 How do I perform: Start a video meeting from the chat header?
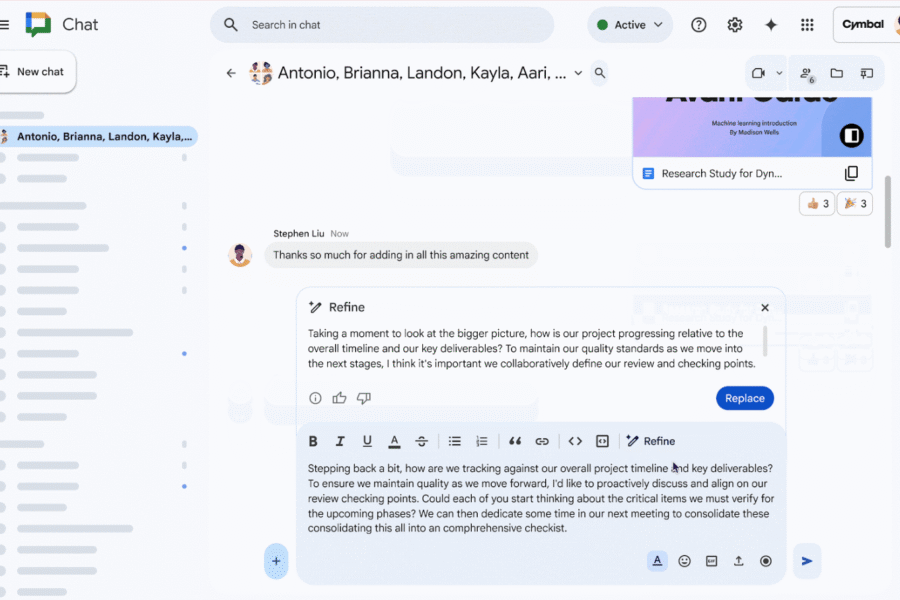[757, 72]
